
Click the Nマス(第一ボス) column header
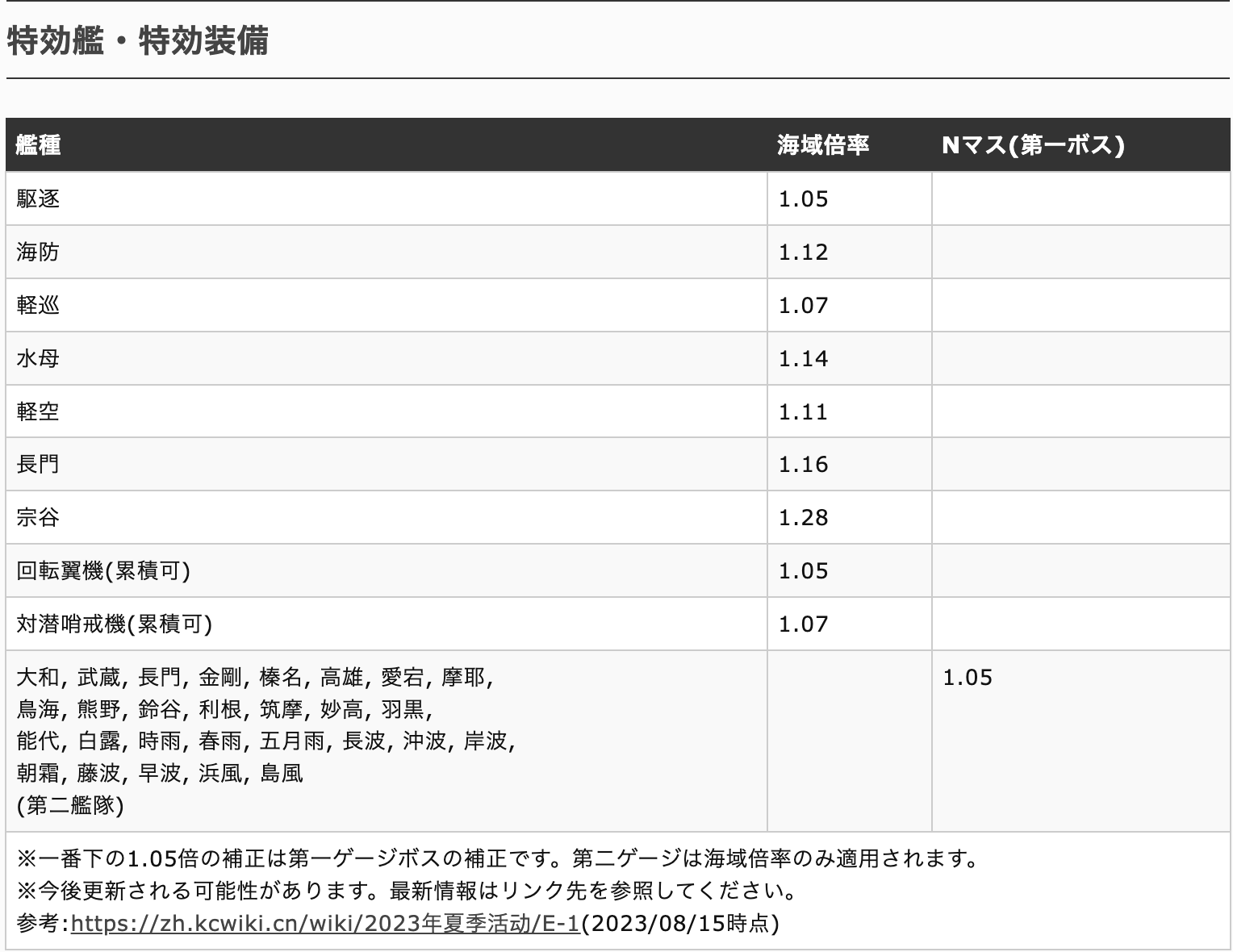(1033, 145)
